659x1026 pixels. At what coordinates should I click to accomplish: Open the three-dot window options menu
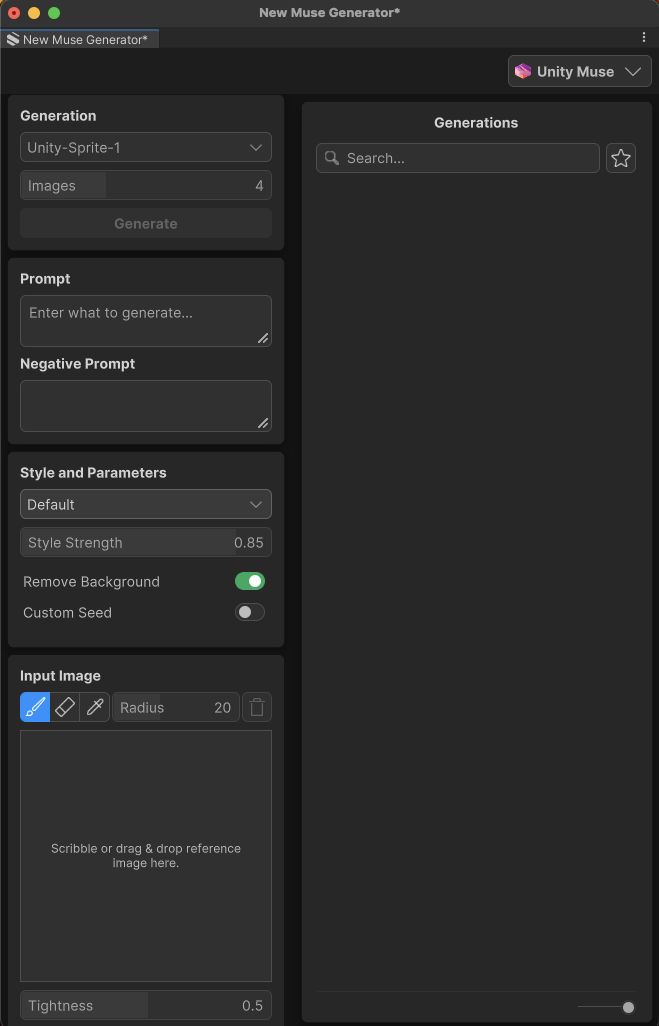point(644,37)
